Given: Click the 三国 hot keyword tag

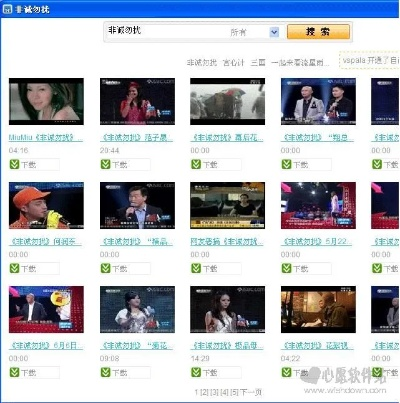Looking at the screenshot, I should pyautogui.click(x=258, y=63).
